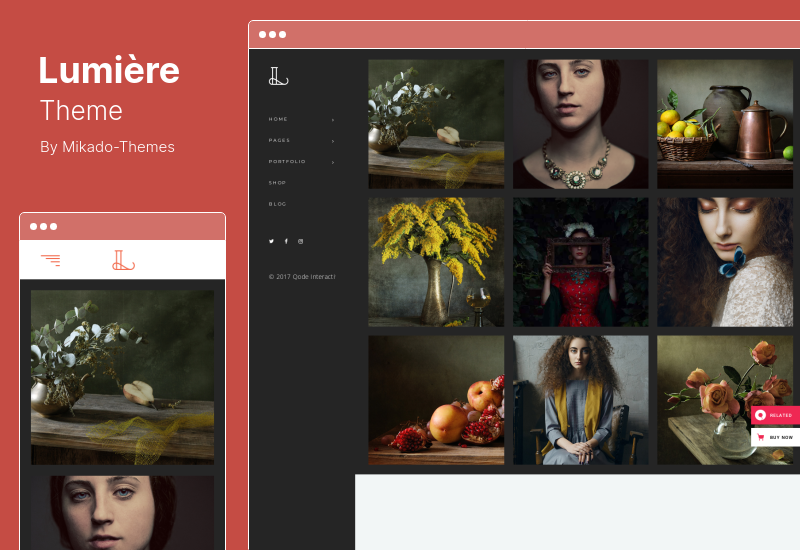Open the Portfolio menu item

click(x=287, y=161)
